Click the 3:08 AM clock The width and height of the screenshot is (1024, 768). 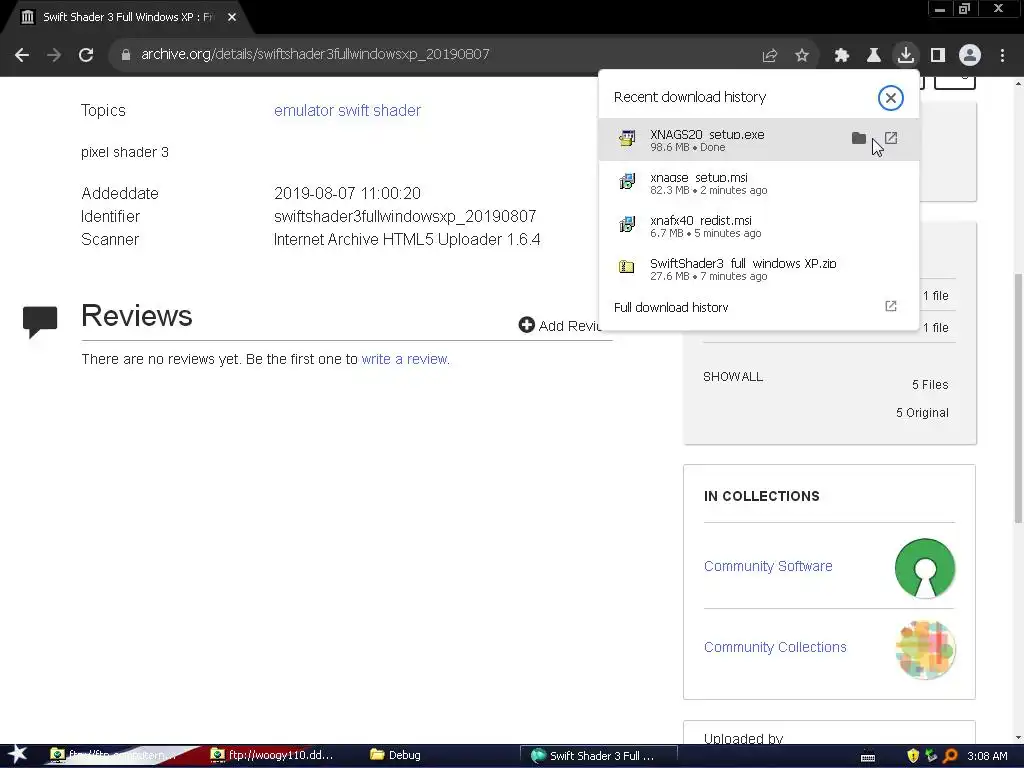(987, 756)
